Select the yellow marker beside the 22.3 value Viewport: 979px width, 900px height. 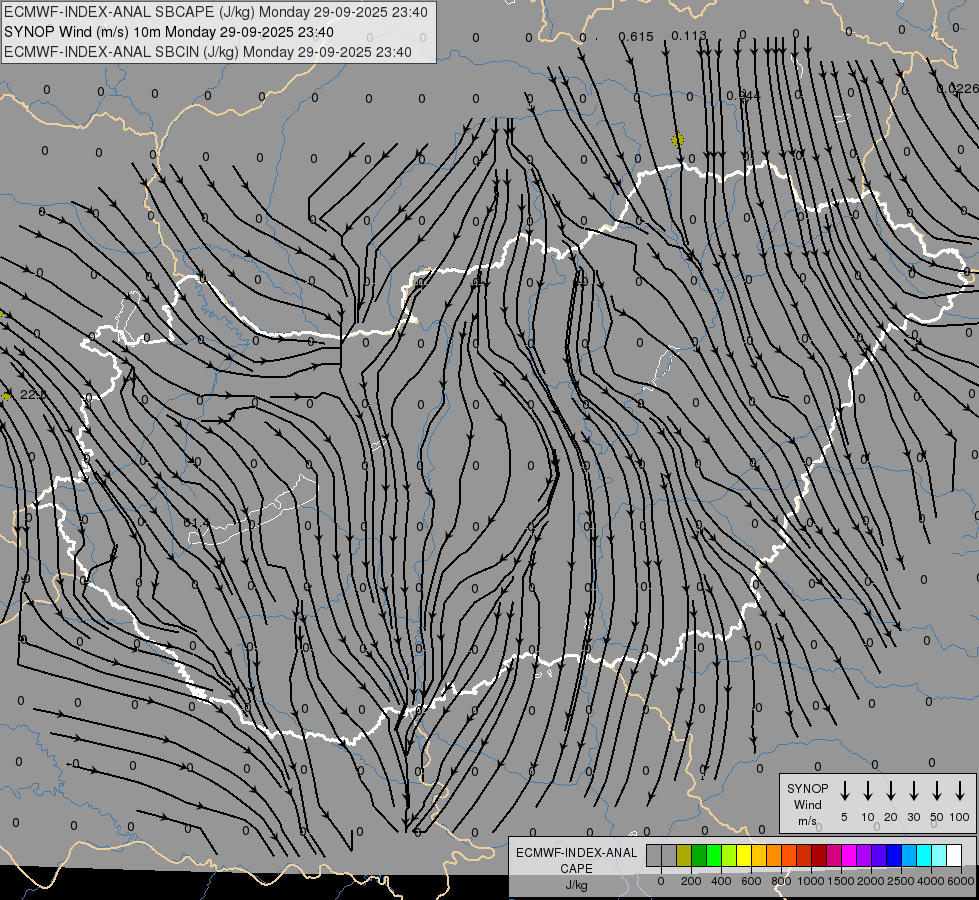click(6, 396)
